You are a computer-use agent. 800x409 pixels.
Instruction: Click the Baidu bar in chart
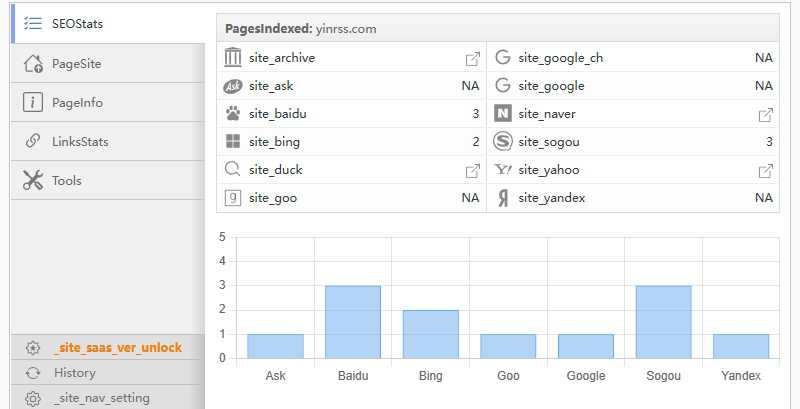pos(353,322)
